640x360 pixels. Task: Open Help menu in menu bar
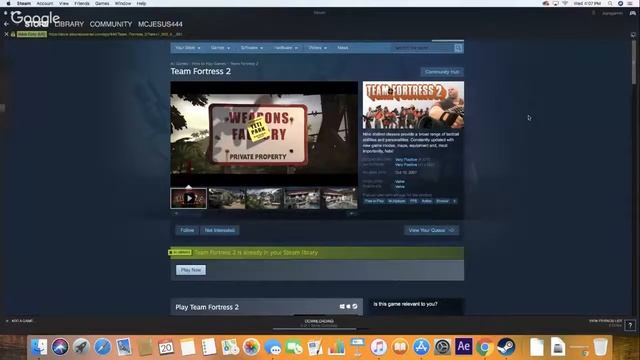[x=142, y=3]
